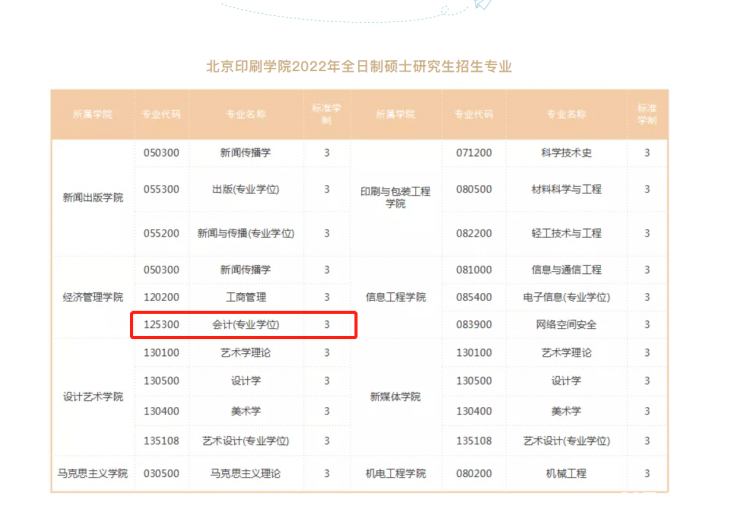Click the 3 in the 机械工程 row
Viewport: 750px width, 515px height.
647,473
